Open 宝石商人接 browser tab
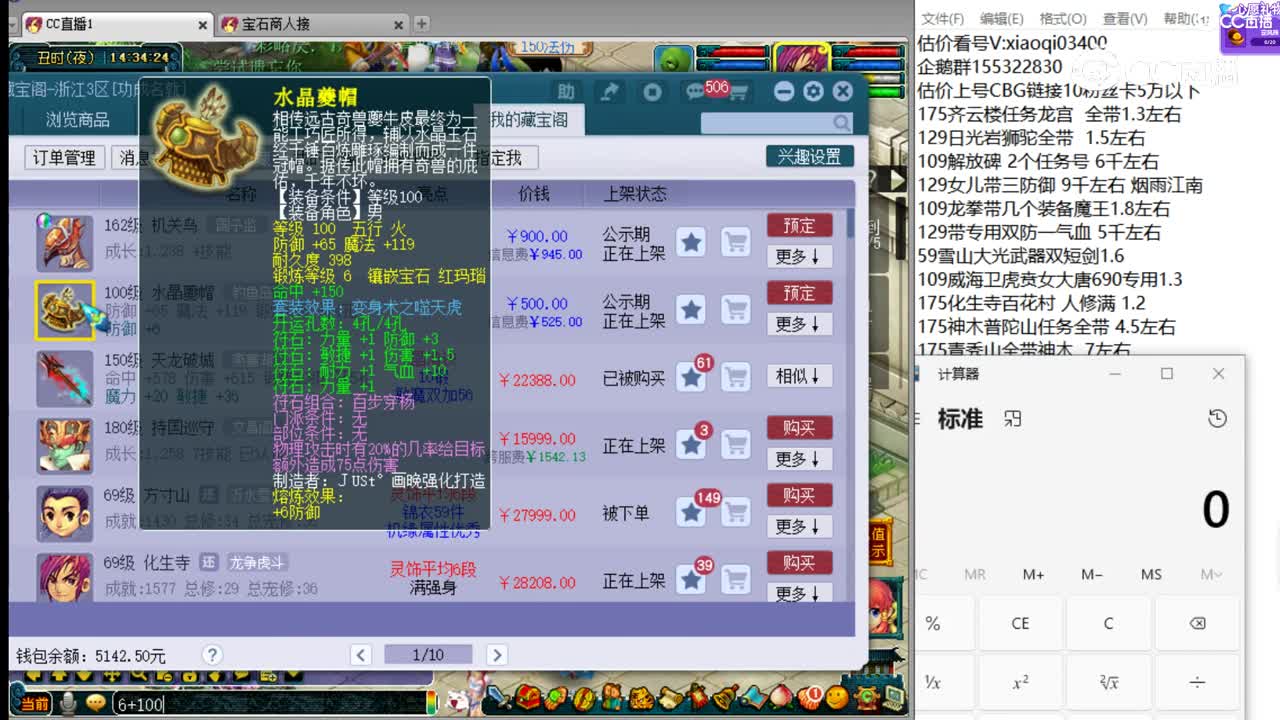The width and height of the screenshot is (1280, 720). pyautogui.click(x=313, y=24)
